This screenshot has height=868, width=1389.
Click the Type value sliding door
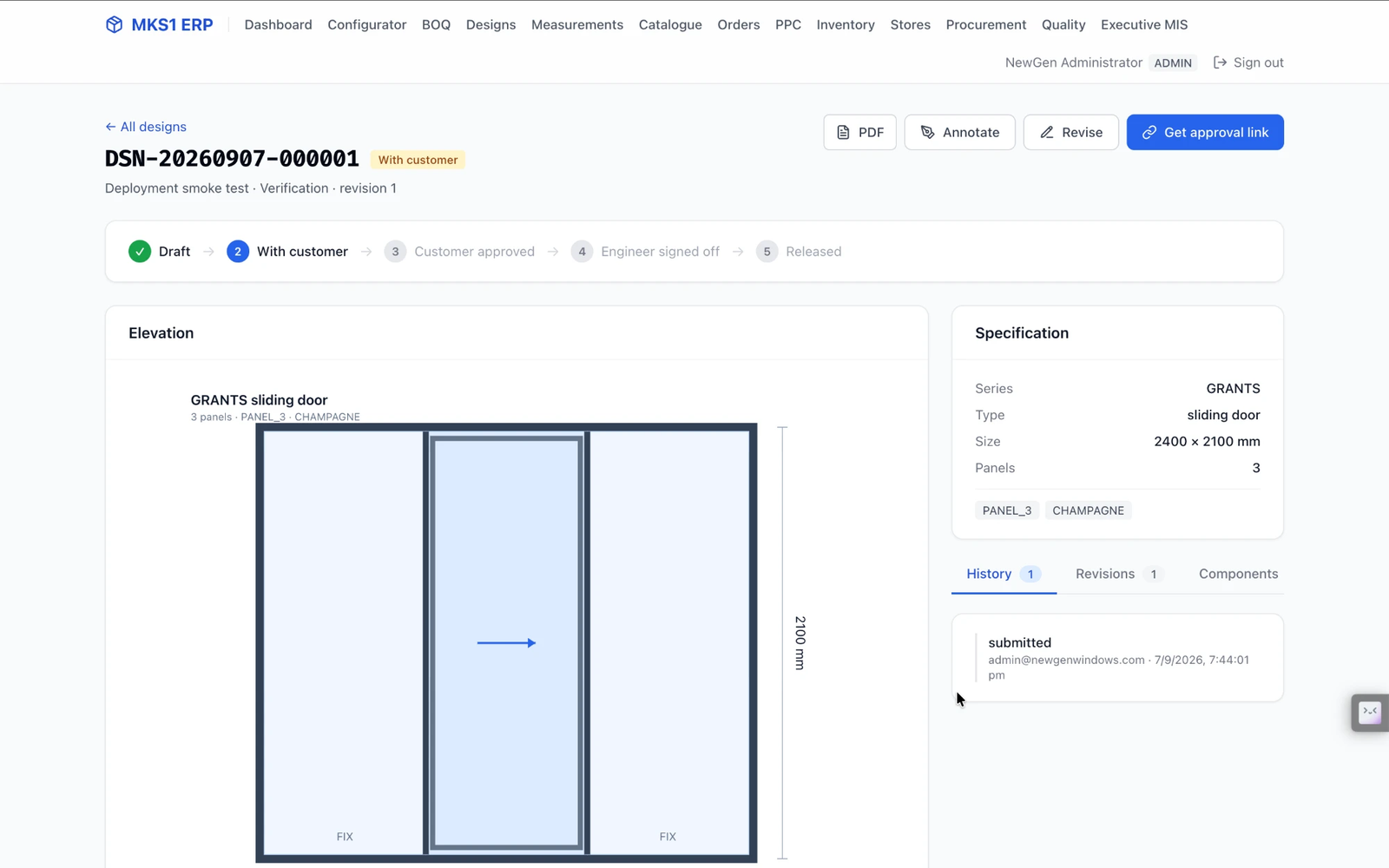(1223, 415)
